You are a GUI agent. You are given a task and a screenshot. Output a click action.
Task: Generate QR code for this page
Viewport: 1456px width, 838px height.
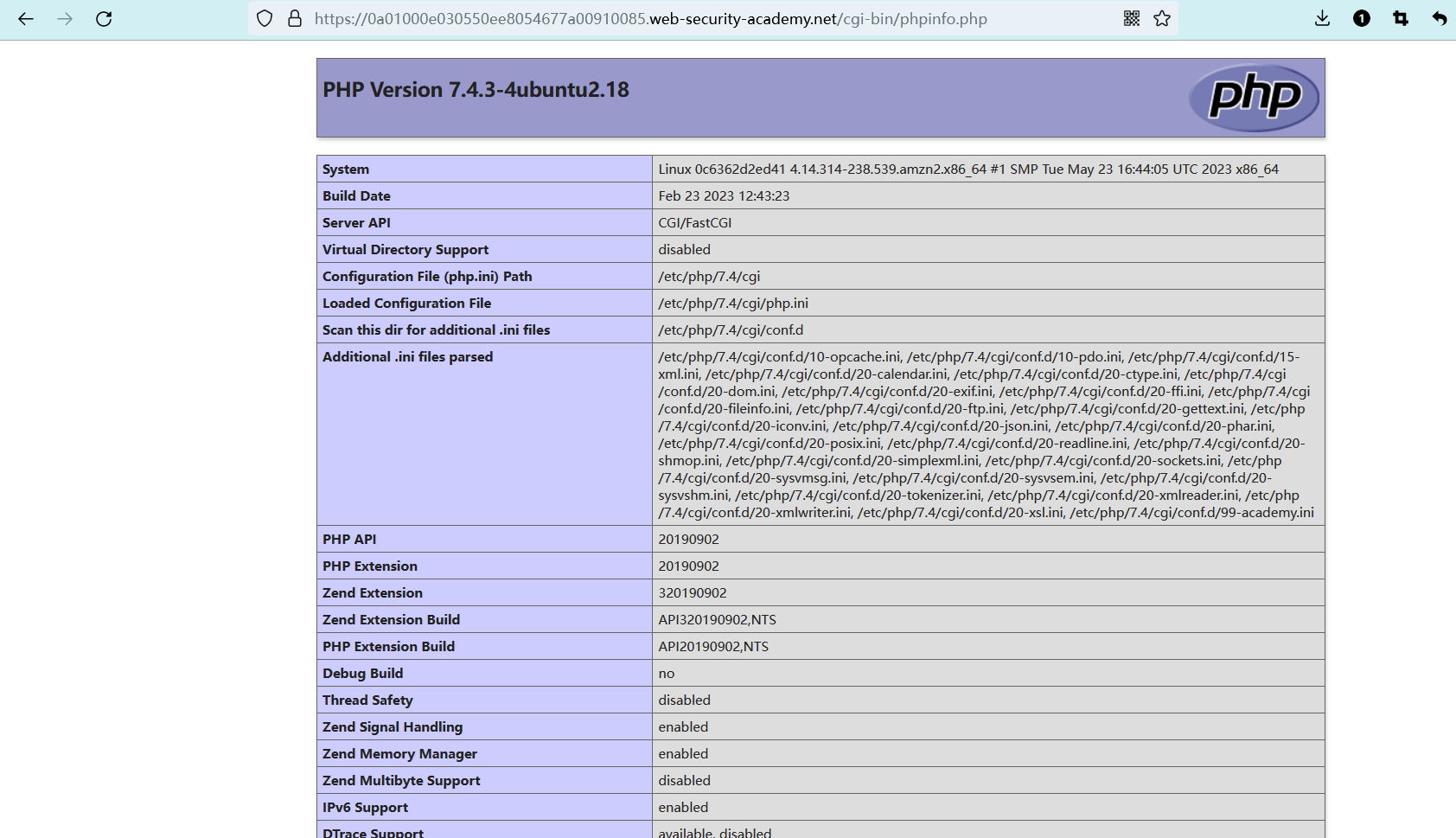pyautogui.click(x=1132, y=19)
